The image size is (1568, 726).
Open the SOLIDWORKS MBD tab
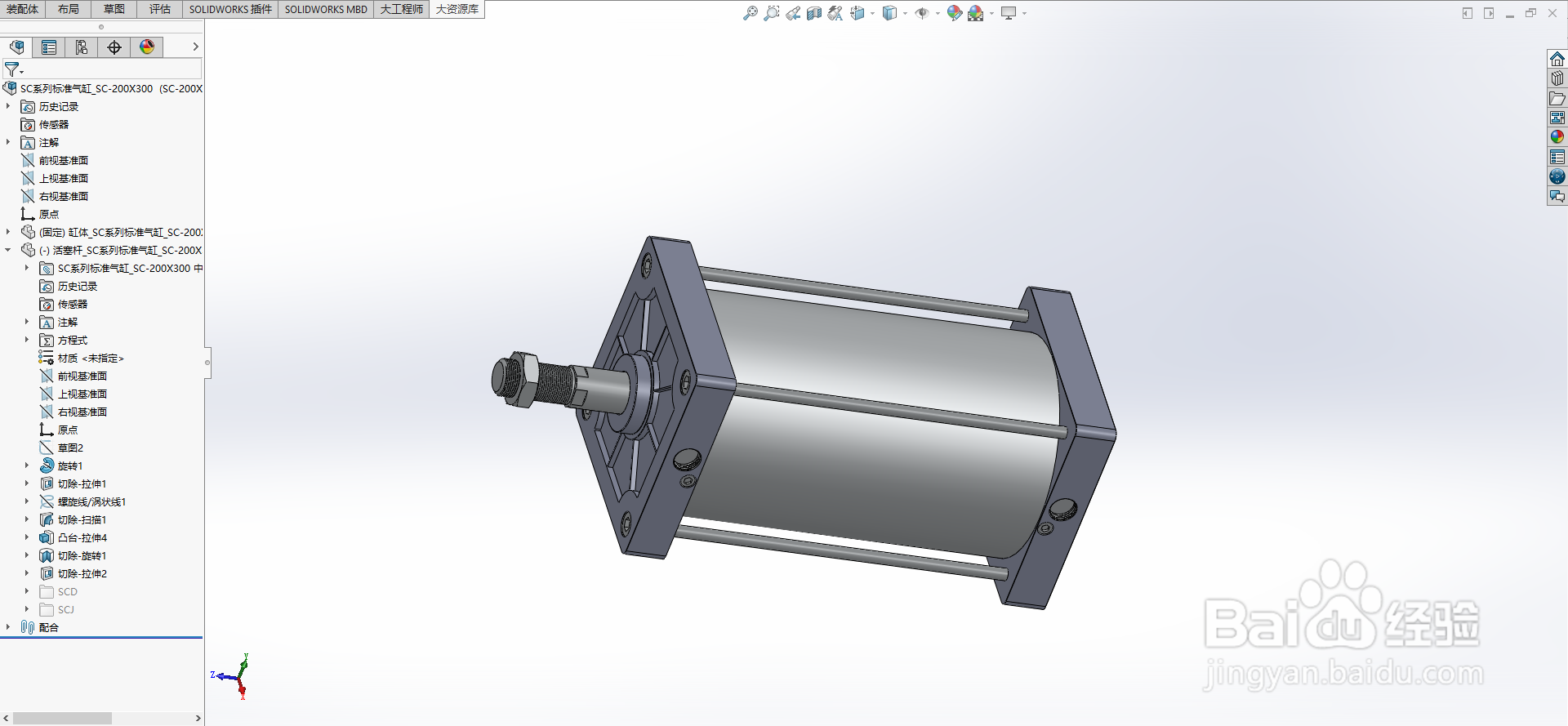[326, 9]
